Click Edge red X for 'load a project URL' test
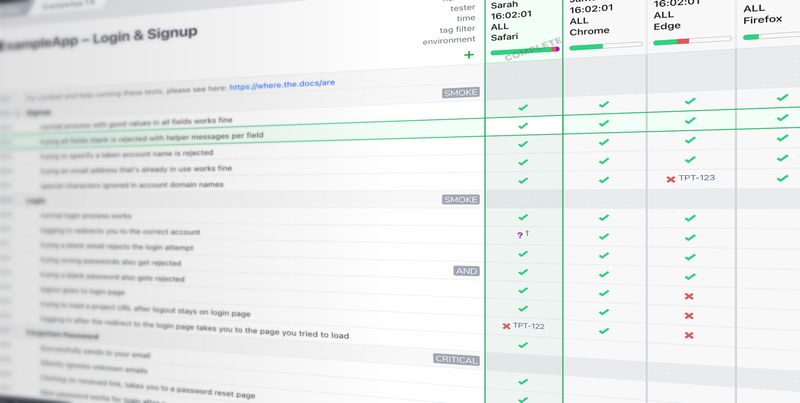The height and width of the screenshot is (403, 800). pos(689,336)
